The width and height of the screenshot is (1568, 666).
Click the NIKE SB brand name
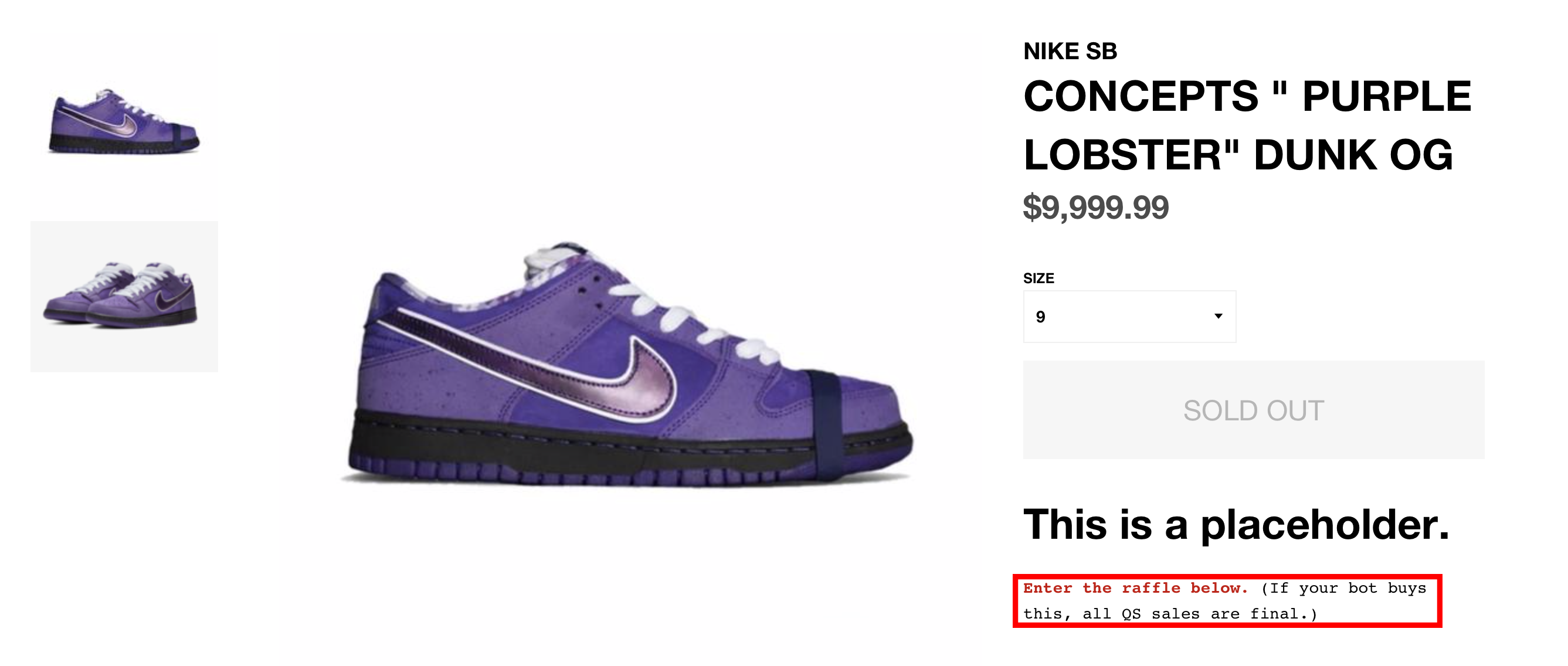pos(1070,52)
